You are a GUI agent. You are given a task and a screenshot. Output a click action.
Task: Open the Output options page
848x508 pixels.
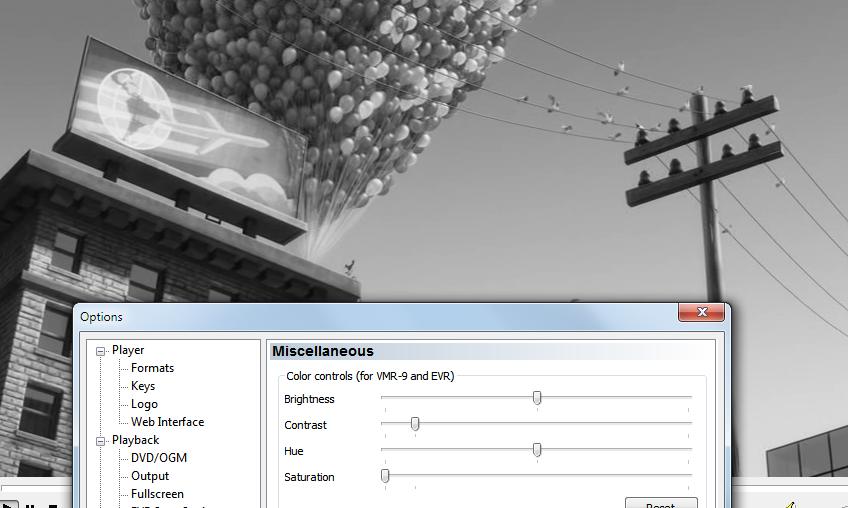(150, 476)
